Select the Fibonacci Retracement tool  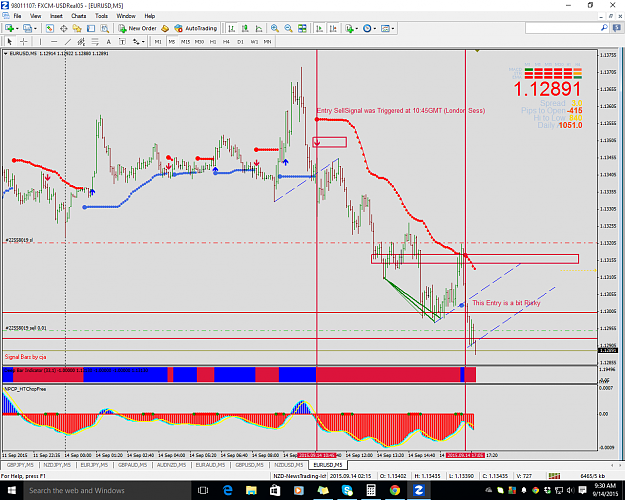point(95,41)
